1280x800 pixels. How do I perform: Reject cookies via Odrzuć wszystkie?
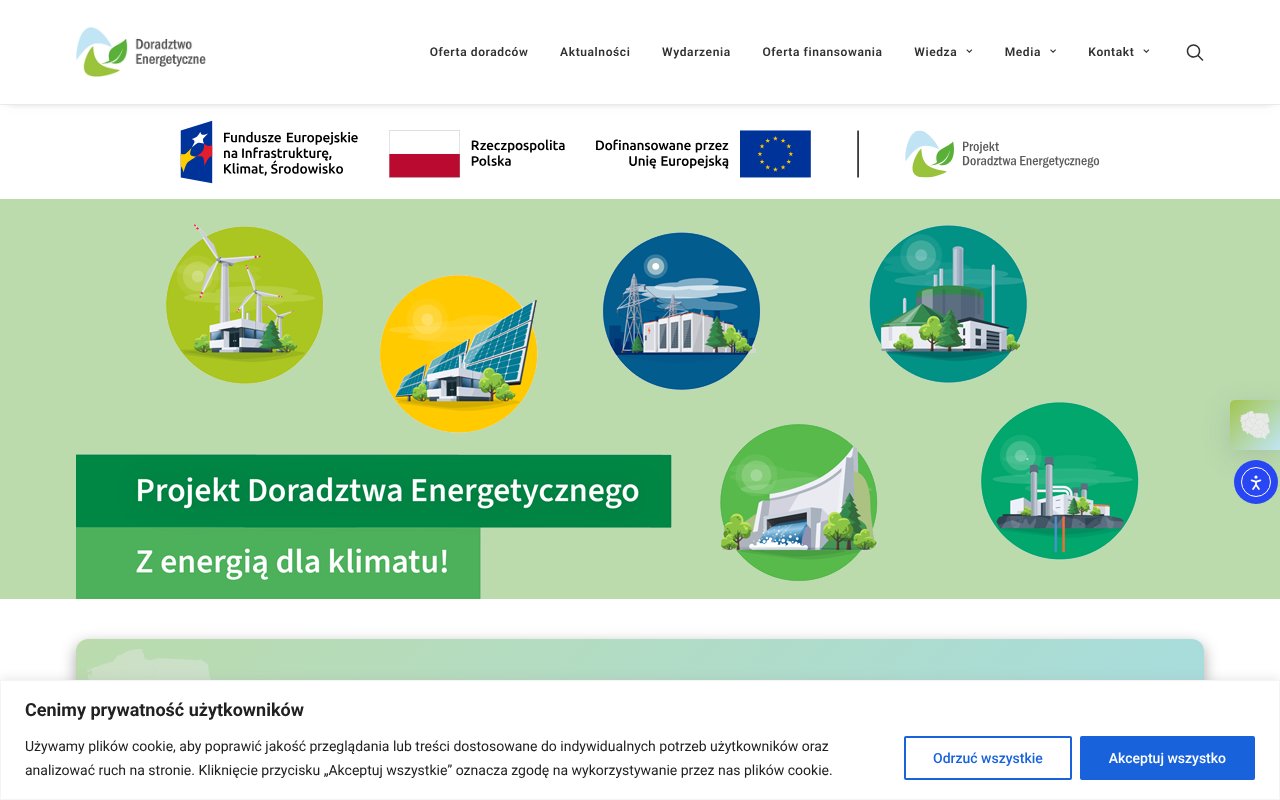987,758
